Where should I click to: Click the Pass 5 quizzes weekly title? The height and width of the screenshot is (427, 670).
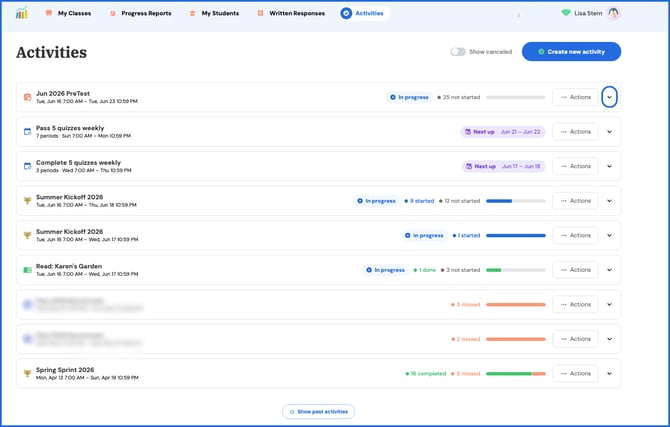tap(70, 128)
